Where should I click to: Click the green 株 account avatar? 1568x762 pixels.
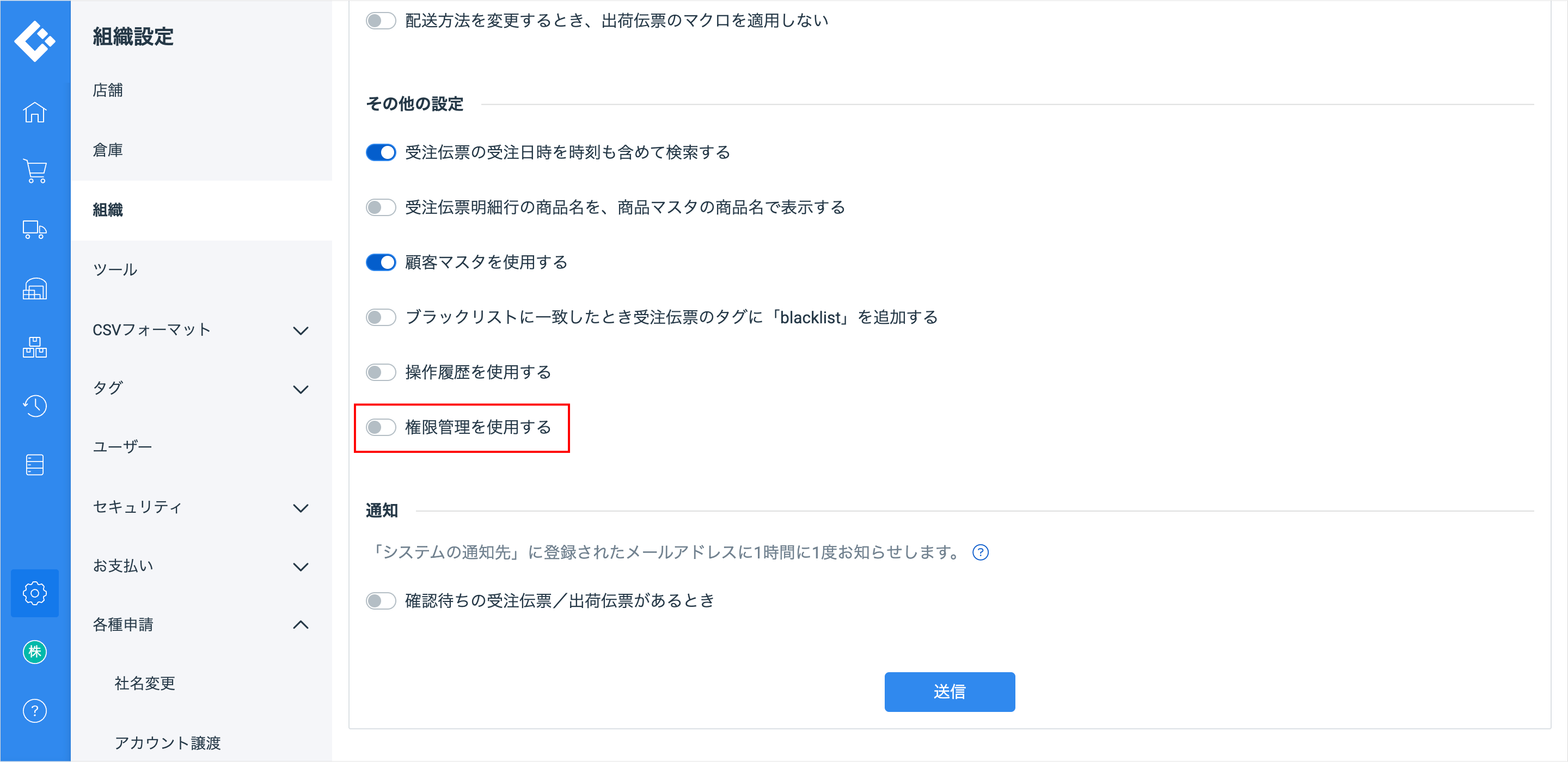point(35,652)
